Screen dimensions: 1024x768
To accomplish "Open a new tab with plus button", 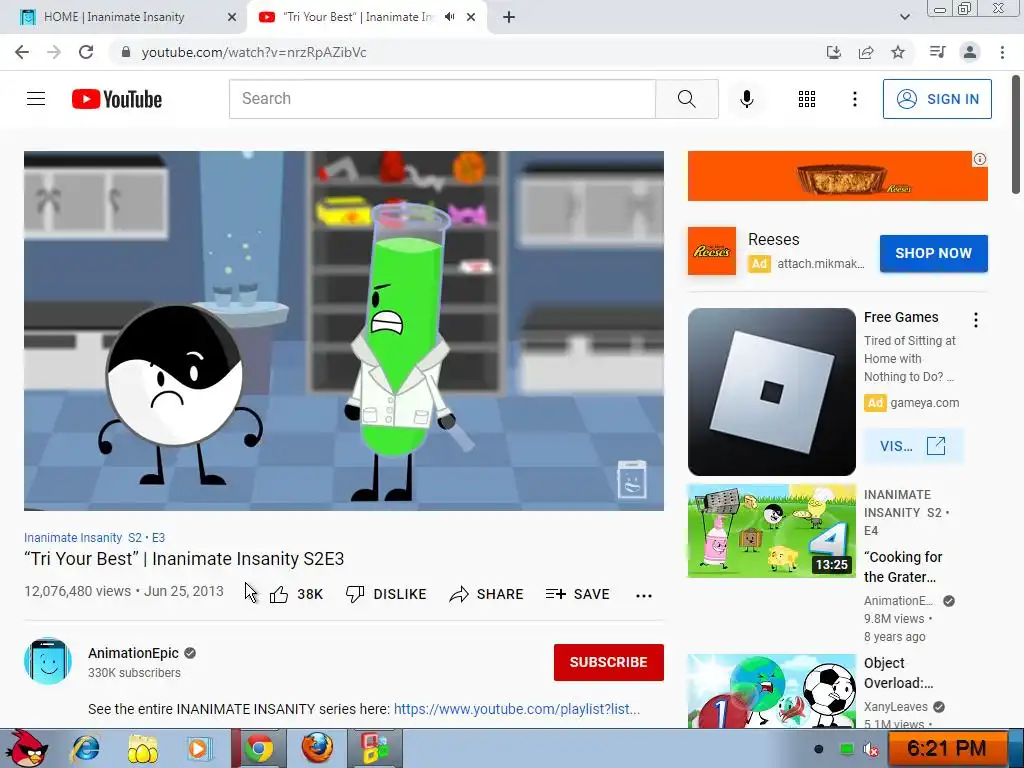I will click(x=509, y=17).
